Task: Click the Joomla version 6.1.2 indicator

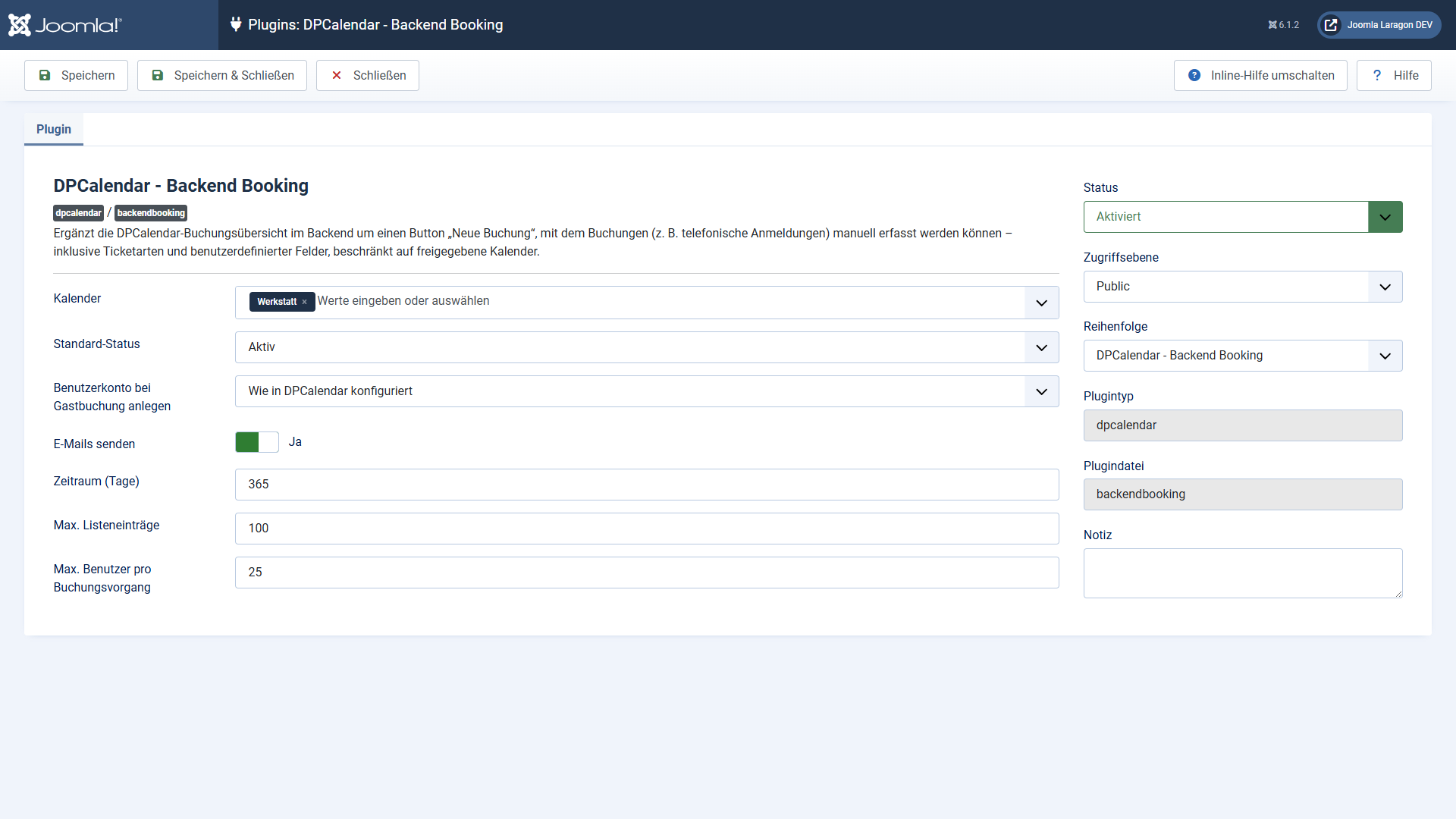Action: pos(1283,25)
